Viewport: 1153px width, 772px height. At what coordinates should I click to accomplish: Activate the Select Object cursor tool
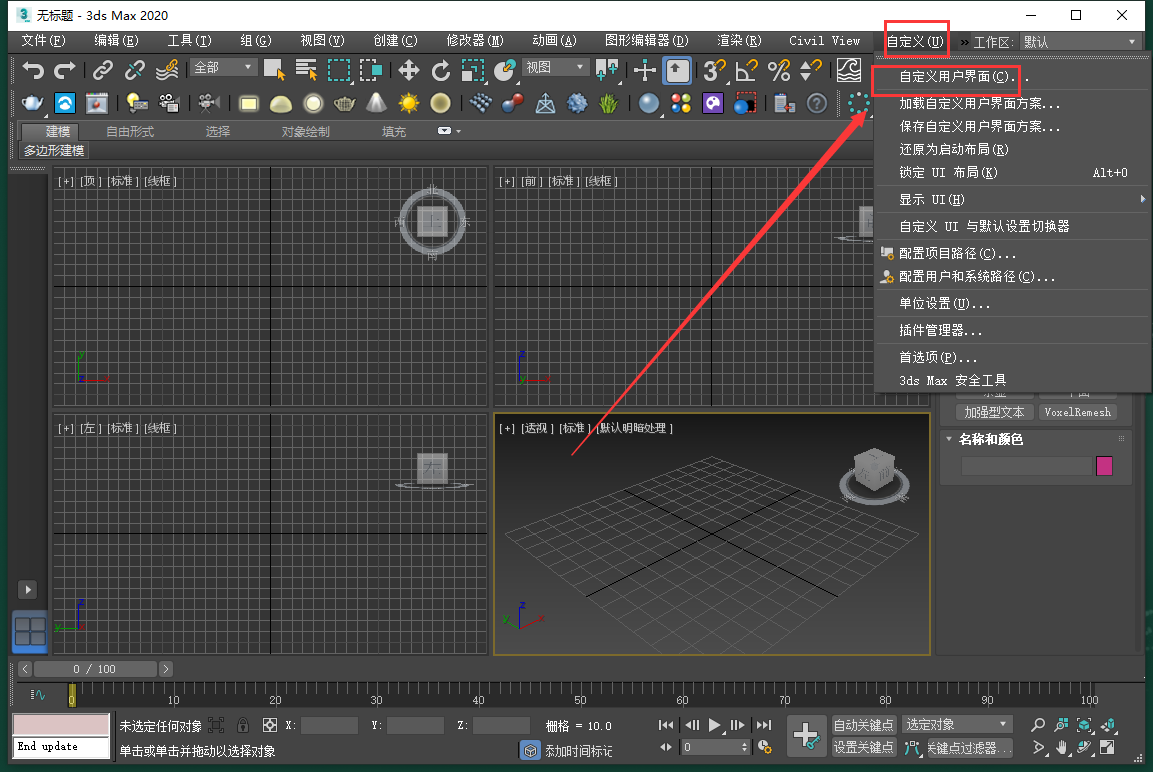(x=274, y=70)
